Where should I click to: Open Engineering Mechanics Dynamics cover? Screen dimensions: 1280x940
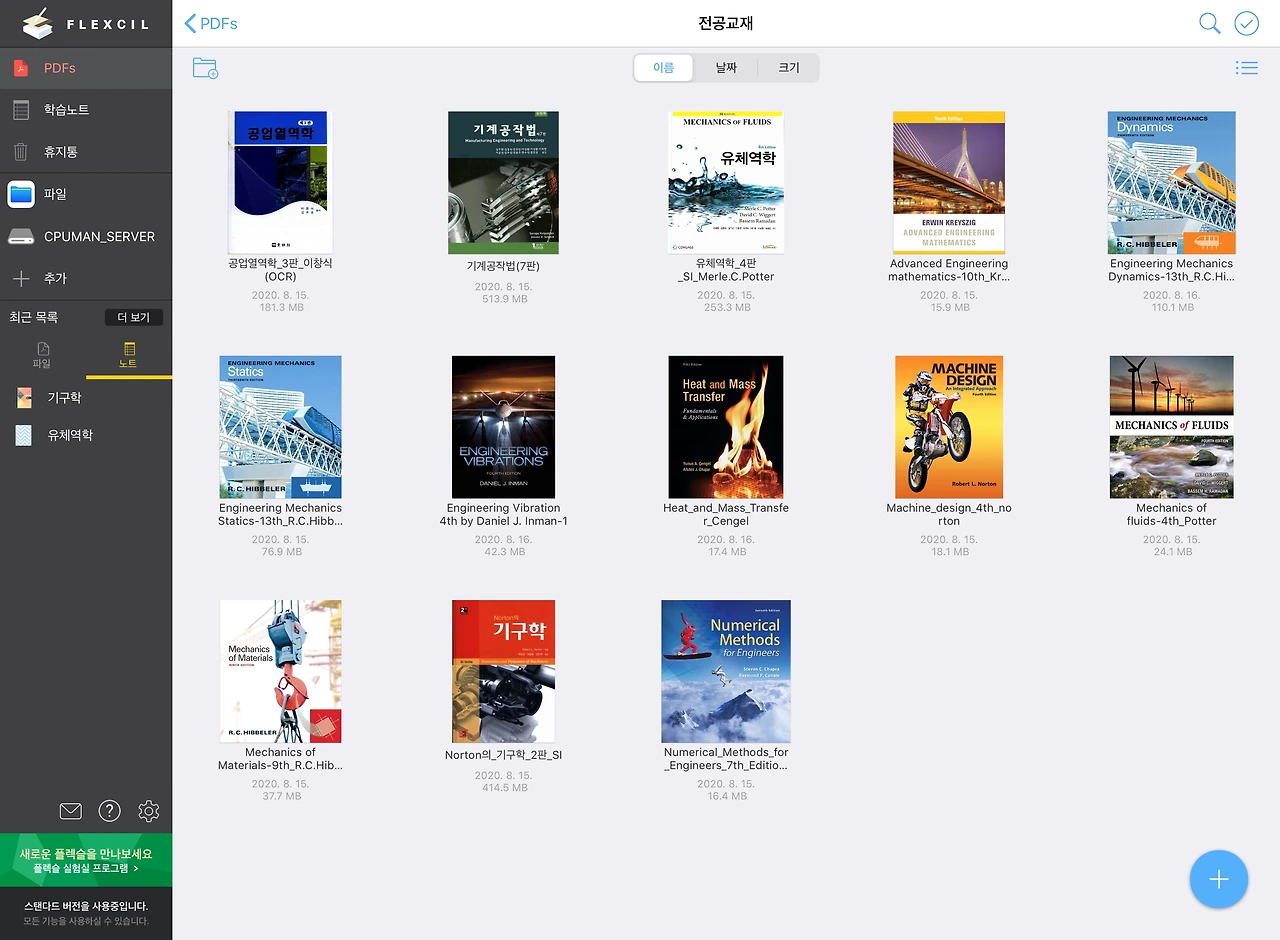click(x=1172, y=182)
